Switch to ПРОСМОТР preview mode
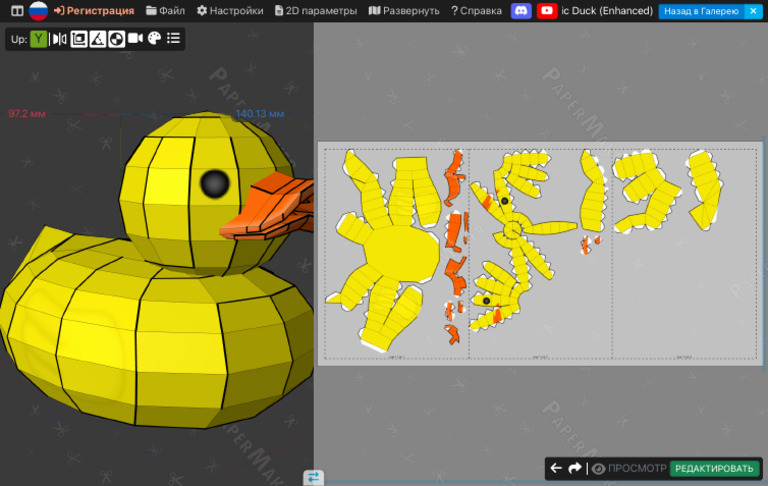The image size is (768, 486). [x=629, y=469]
